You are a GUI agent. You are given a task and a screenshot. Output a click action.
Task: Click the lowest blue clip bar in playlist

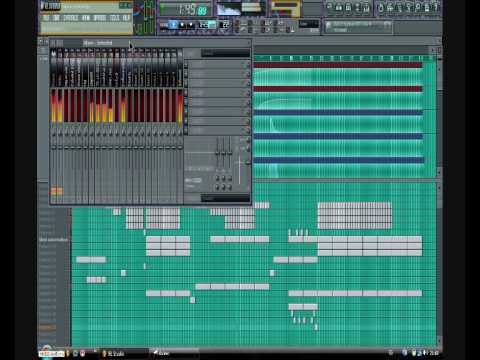(338, 160)
